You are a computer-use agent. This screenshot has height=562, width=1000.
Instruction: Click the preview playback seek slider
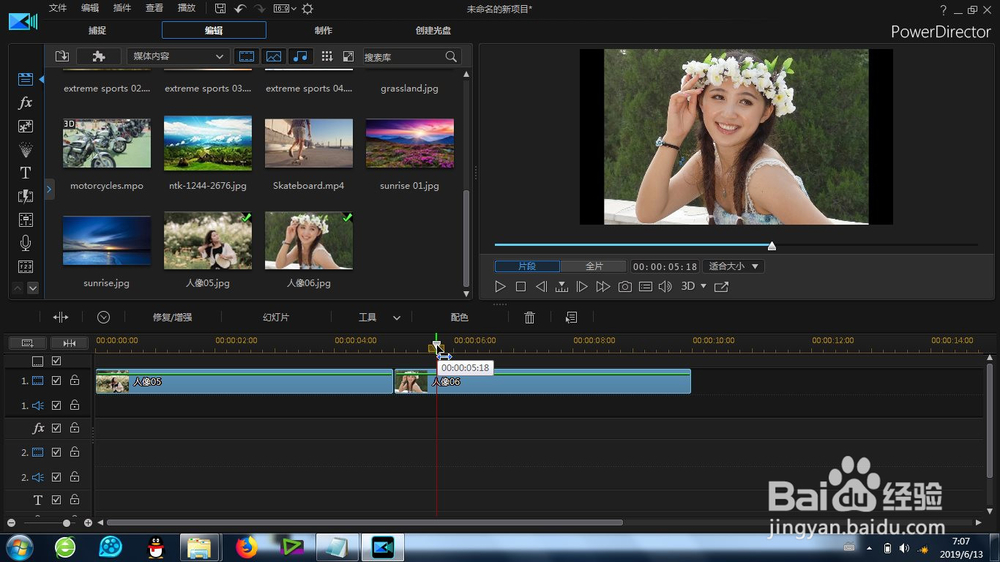point(771,245)
